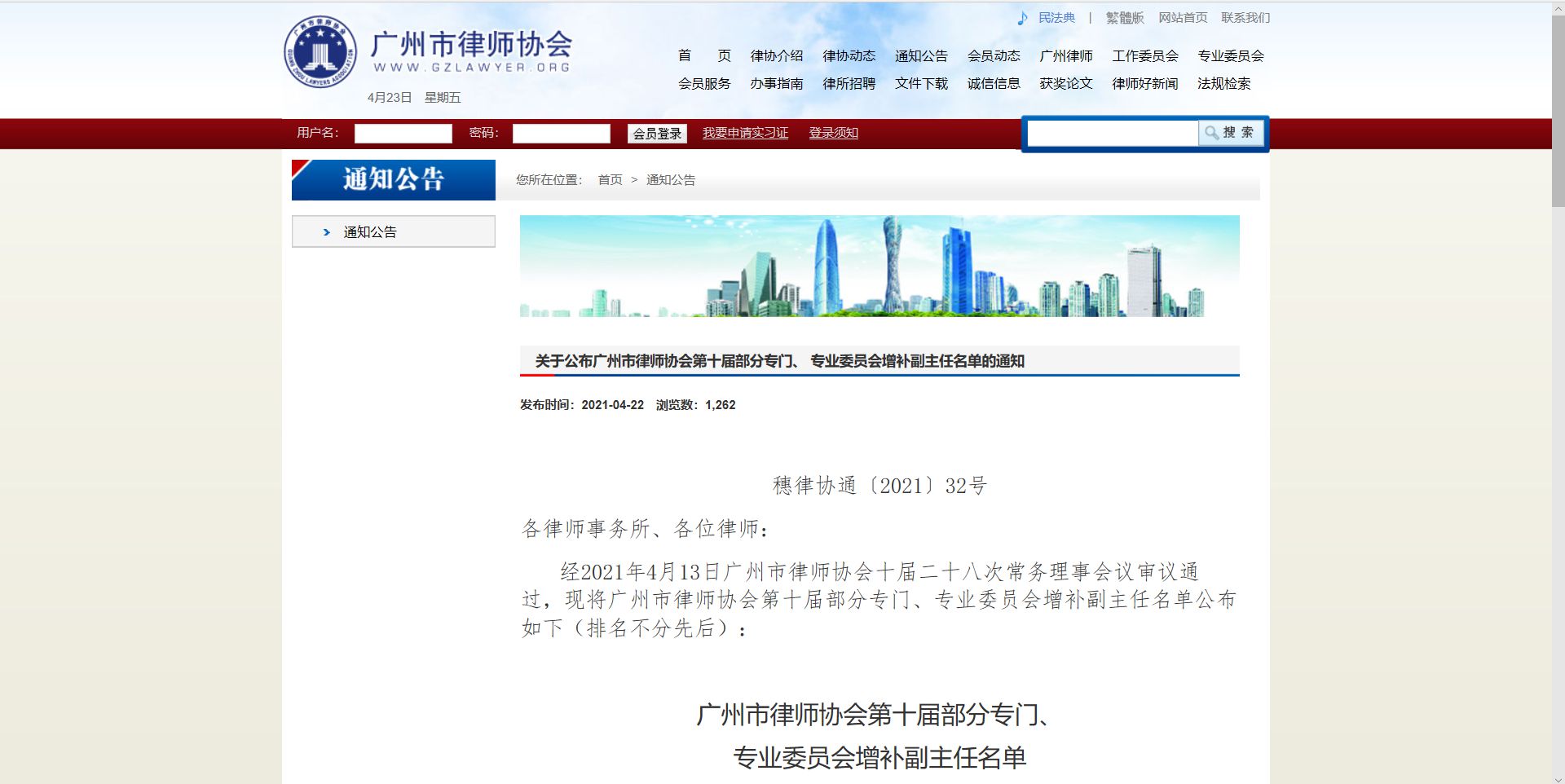Click the city skyline banner image
Image resolution: width=1565 pixels, height=784 pixels.
pos(879,266)
